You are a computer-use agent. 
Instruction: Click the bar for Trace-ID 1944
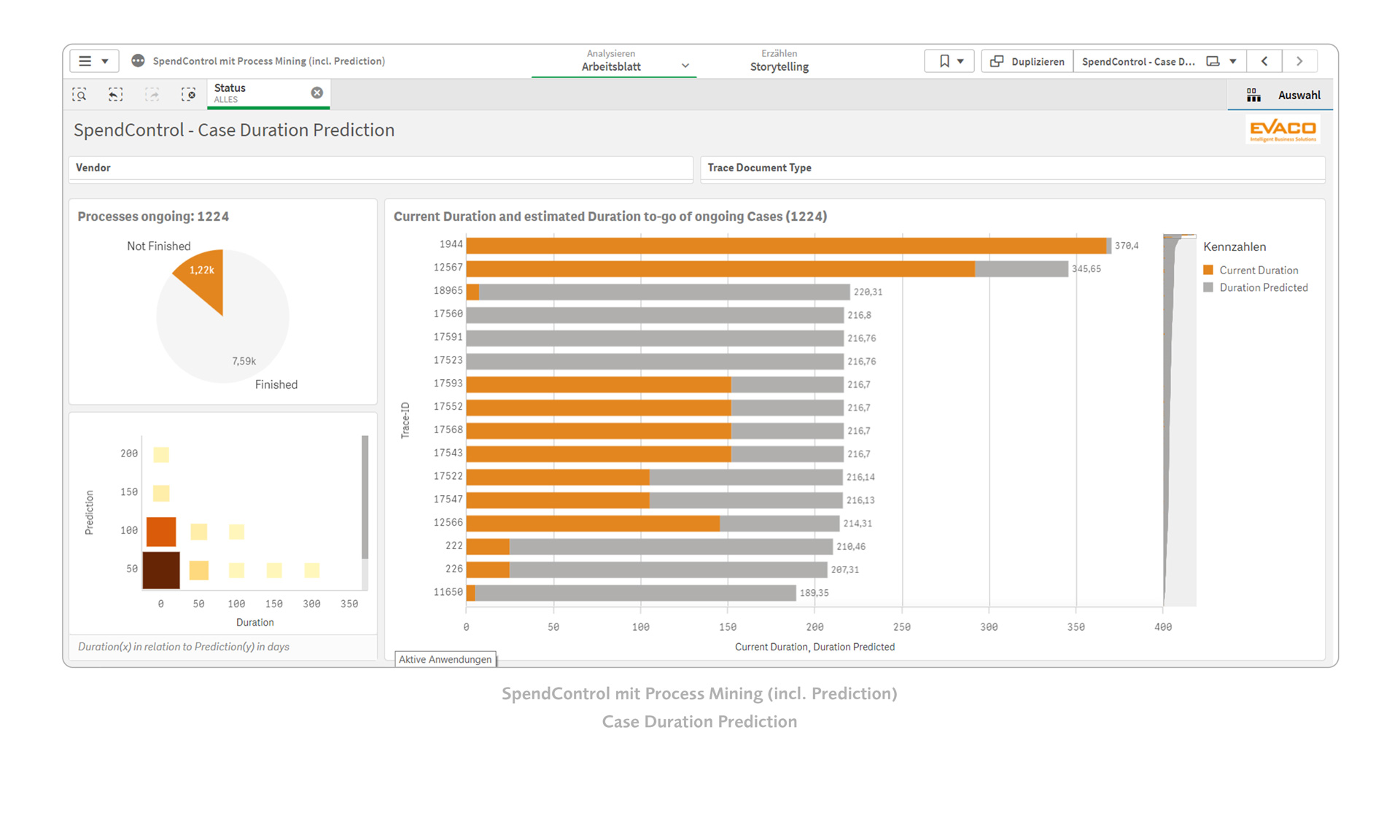[788, 246]
